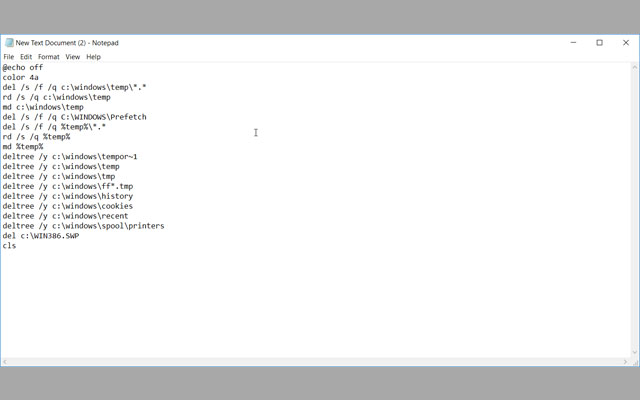Minimize the Notepad window
The height and width of the screenshot is (400, 640).
573,42
